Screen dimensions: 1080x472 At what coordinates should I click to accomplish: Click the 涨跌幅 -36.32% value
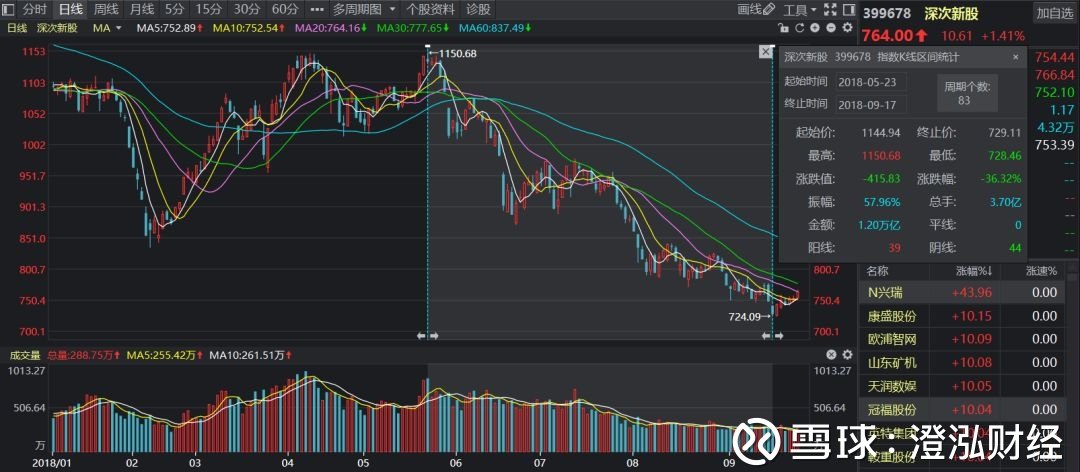[1001, 178]
